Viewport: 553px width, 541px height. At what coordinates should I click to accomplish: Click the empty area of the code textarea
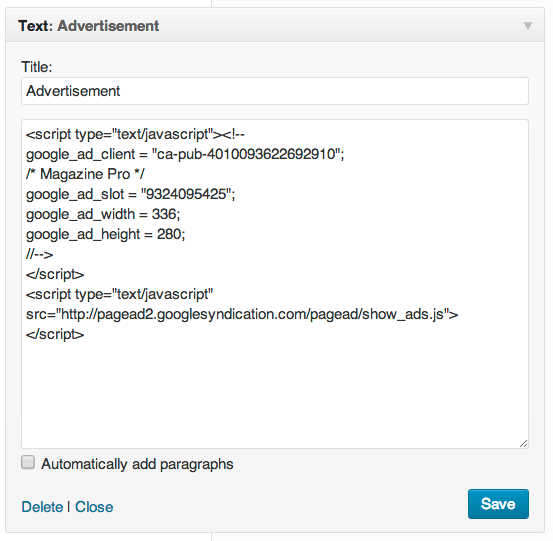click(275, 391)
